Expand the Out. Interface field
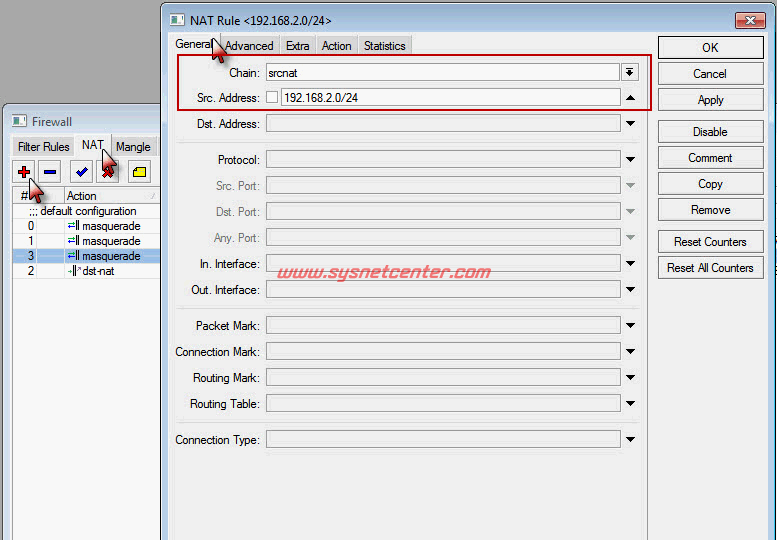The width and height of the screenshot is (777, 540). pos(630,290)
